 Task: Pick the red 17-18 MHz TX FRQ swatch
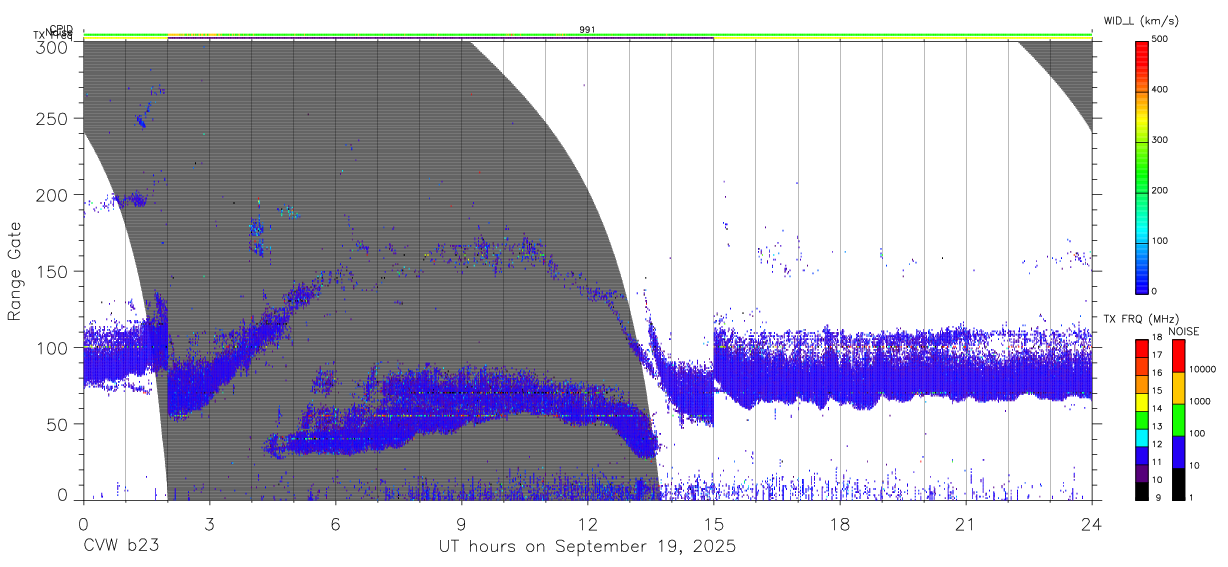click(1142, 348)
